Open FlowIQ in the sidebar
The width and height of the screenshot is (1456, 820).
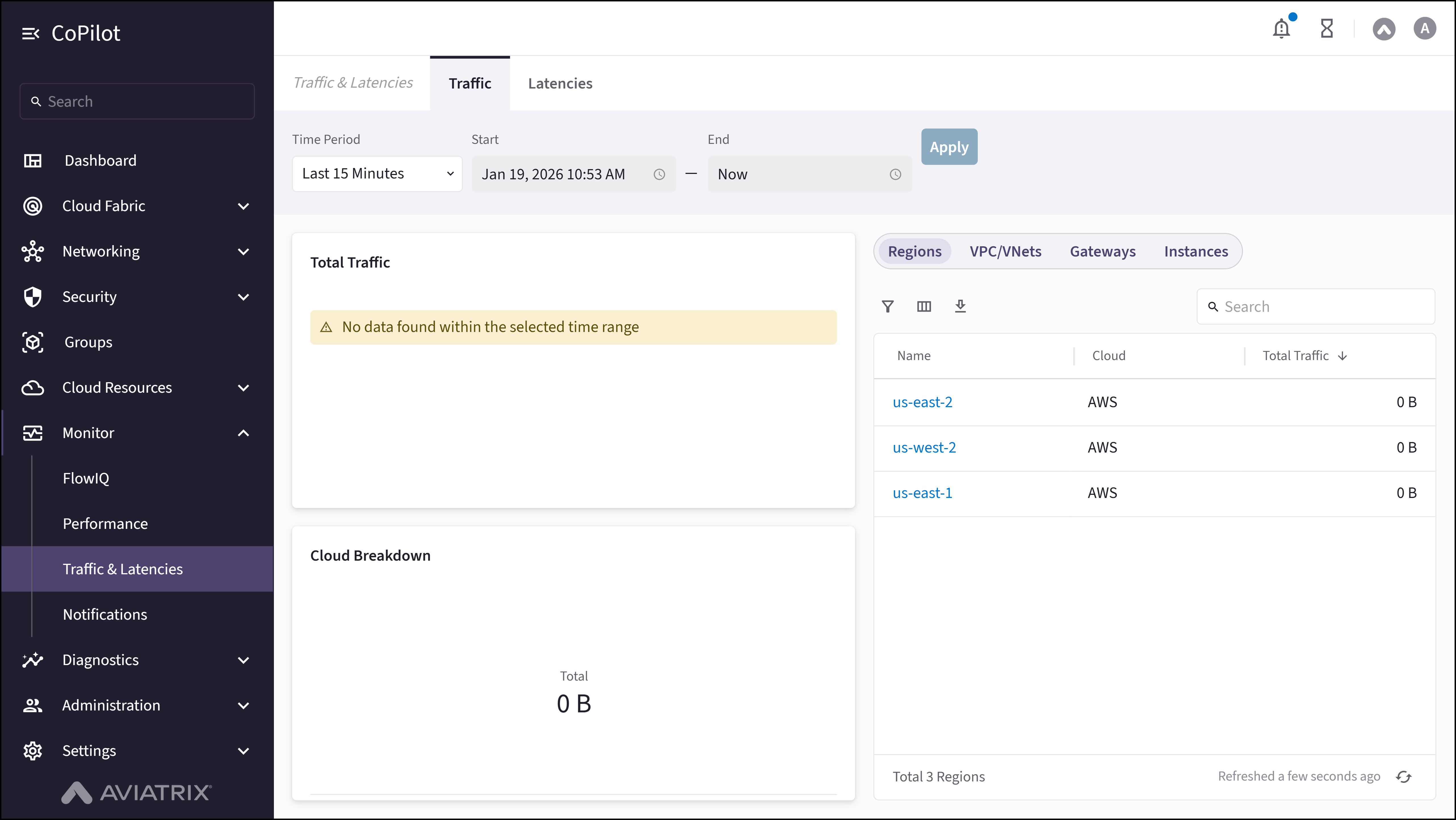[x=86, y=478]
